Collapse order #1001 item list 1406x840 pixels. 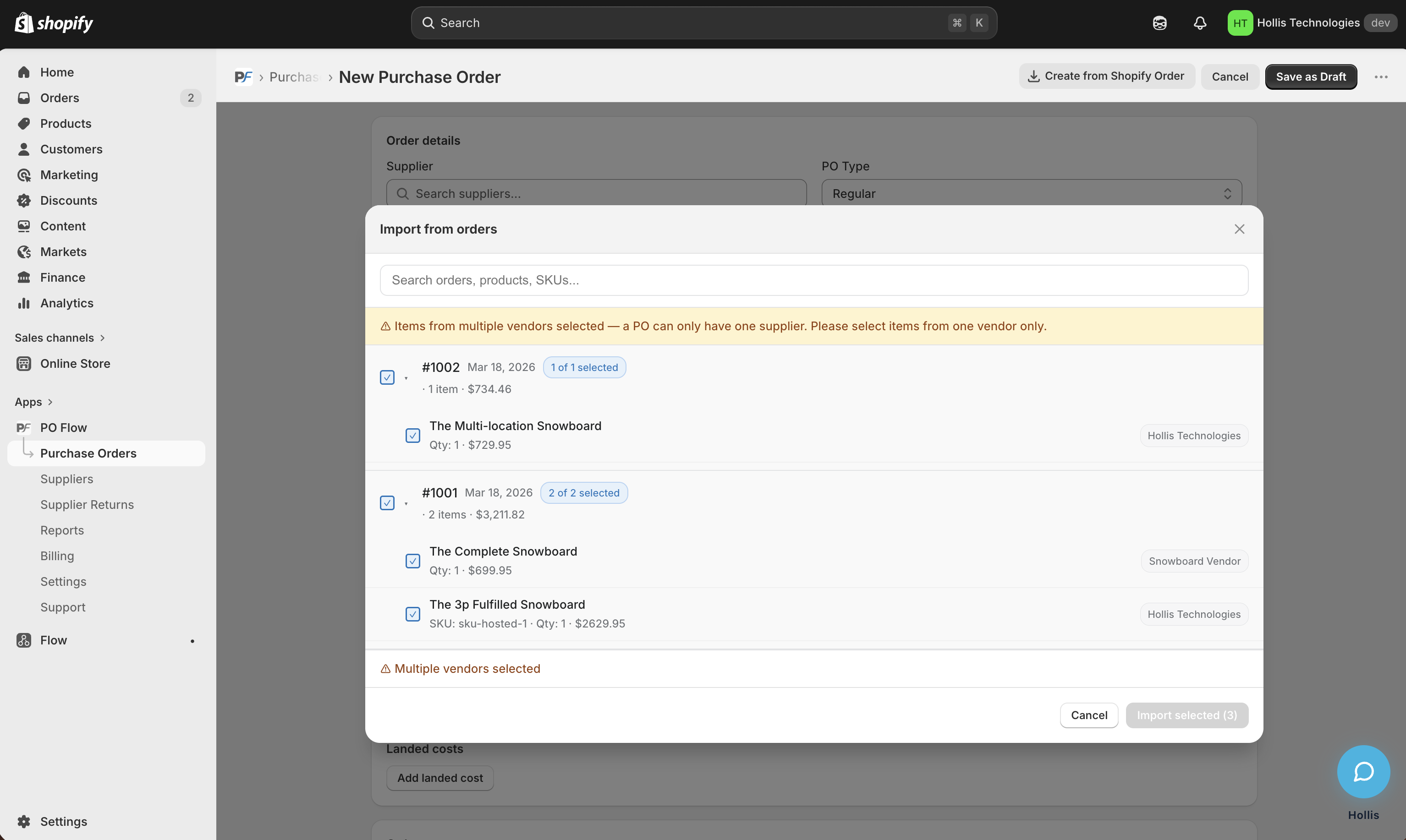(406, 503)
